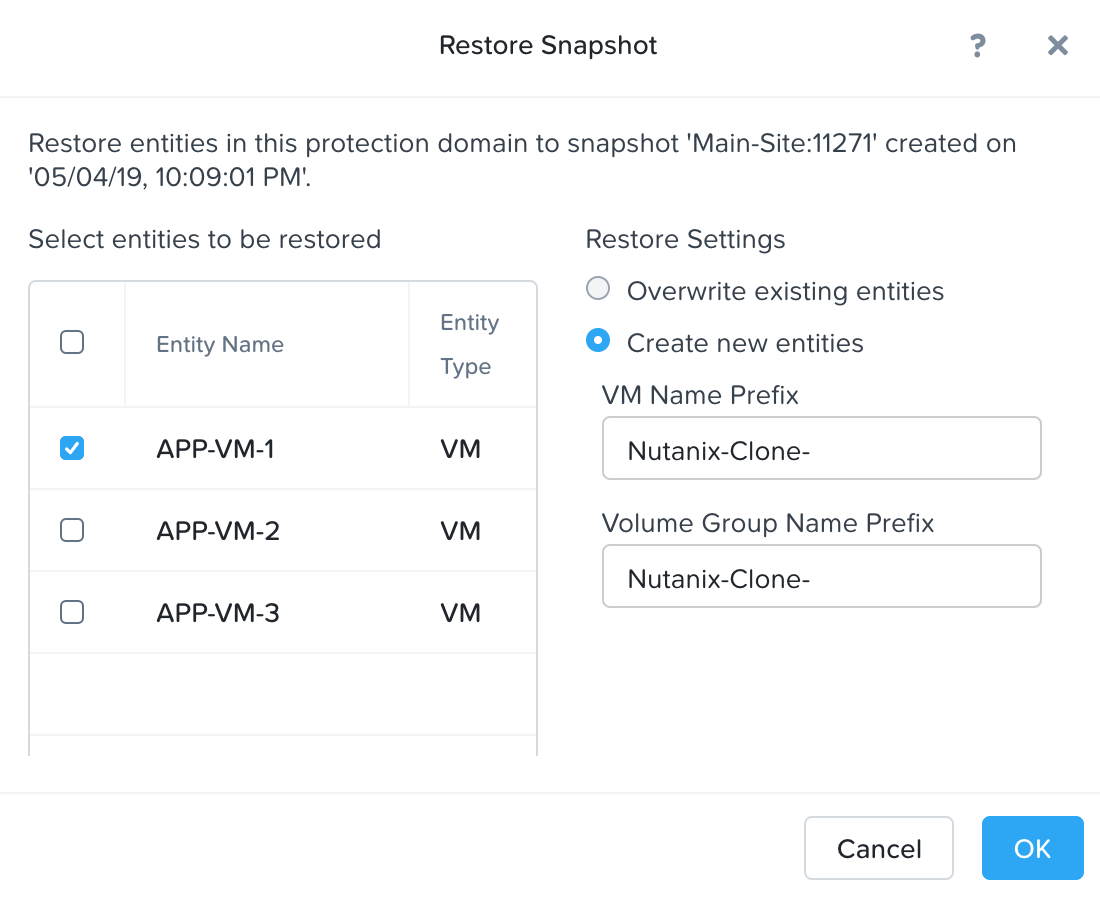The image size is (1100, 900).
Task: Click the VM Name Prefix field
Action: tap(821, 449)
